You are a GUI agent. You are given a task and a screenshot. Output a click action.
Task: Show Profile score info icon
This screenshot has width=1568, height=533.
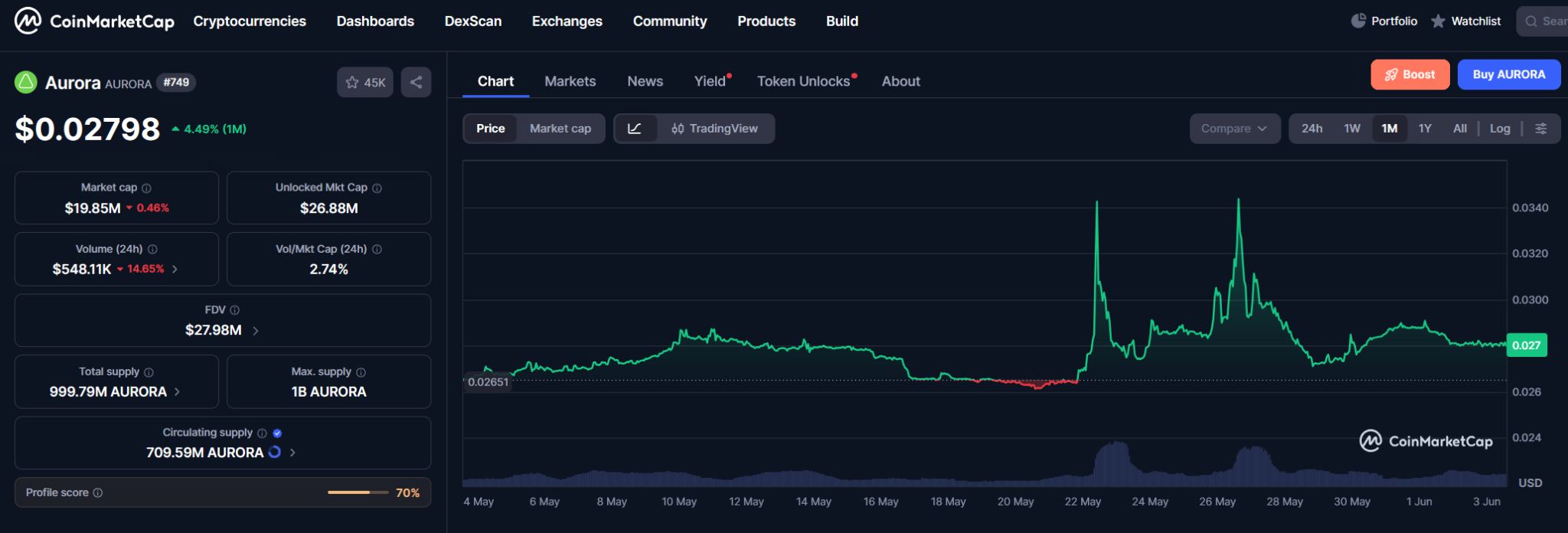(x=97, y=492)
